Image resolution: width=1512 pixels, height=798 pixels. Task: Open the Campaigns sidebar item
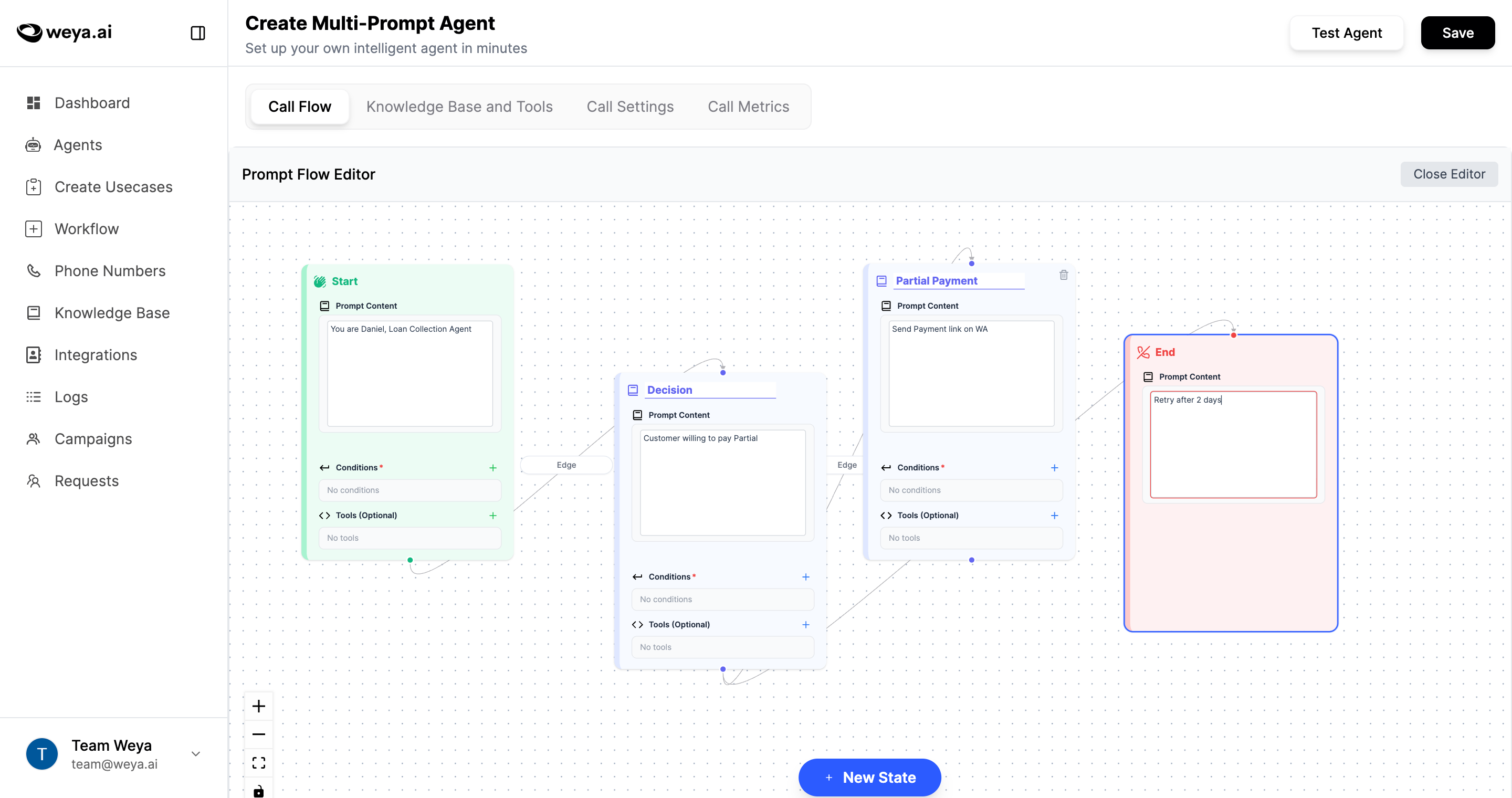click(93, 439)
